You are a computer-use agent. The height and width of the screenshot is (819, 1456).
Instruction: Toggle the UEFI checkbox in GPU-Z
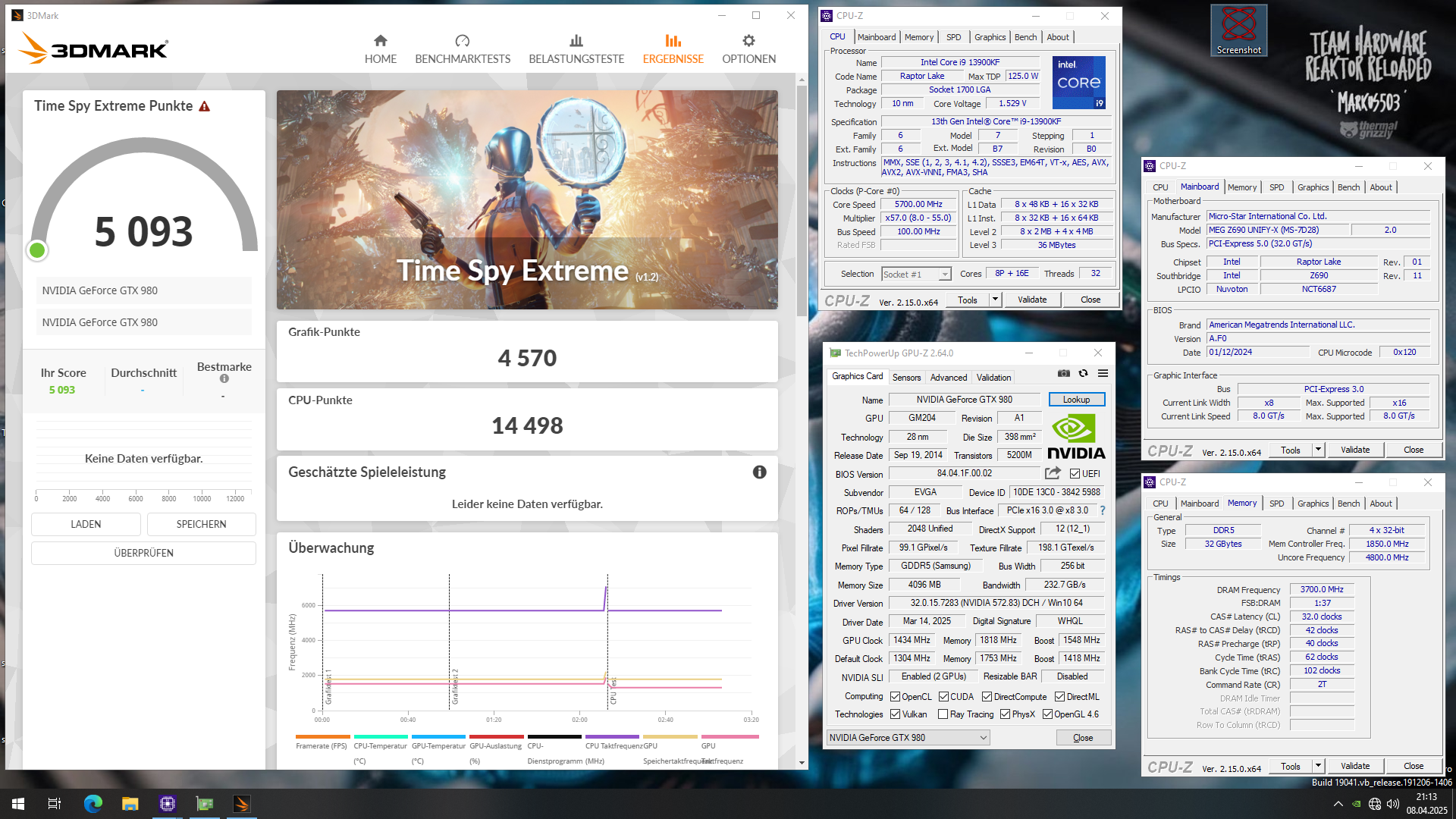(1075, 474)
